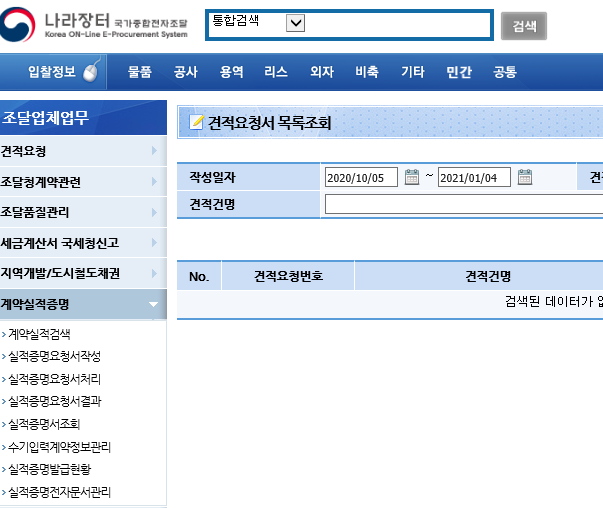
Task: Open the start date calendar picker
Action: 412,177
